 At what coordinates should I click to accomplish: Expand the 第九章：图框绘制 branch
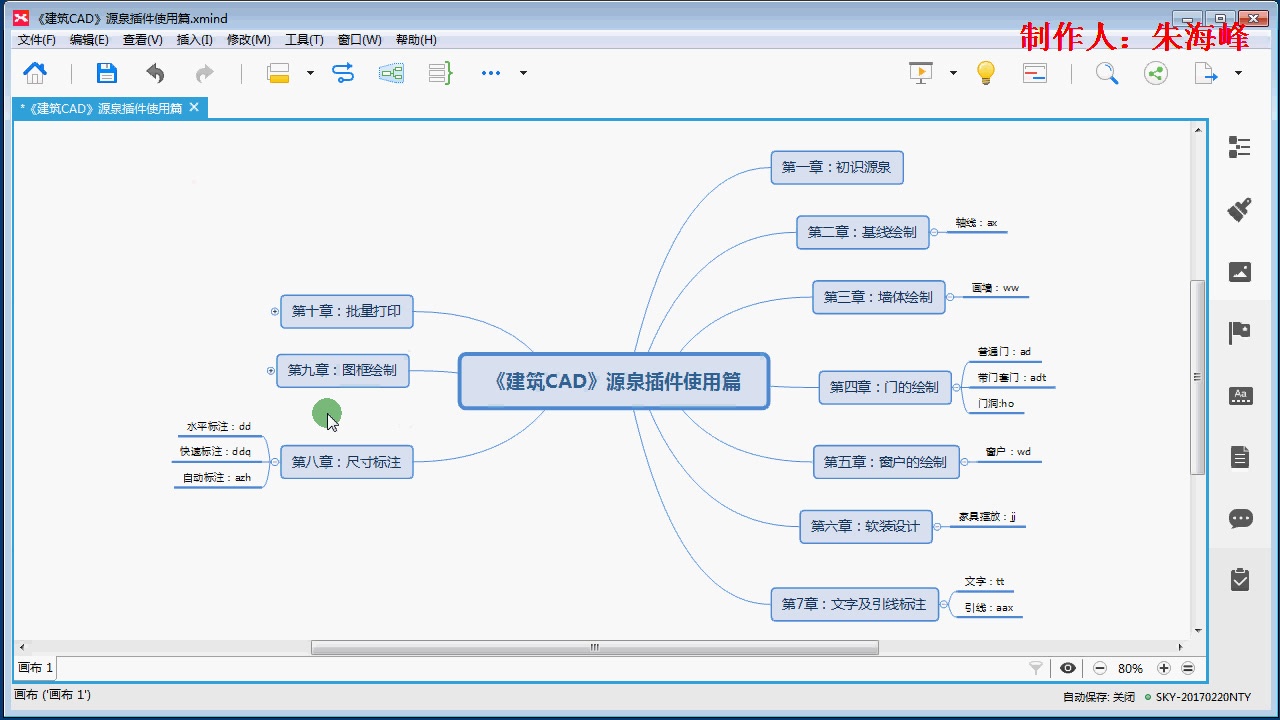(271, 370)
